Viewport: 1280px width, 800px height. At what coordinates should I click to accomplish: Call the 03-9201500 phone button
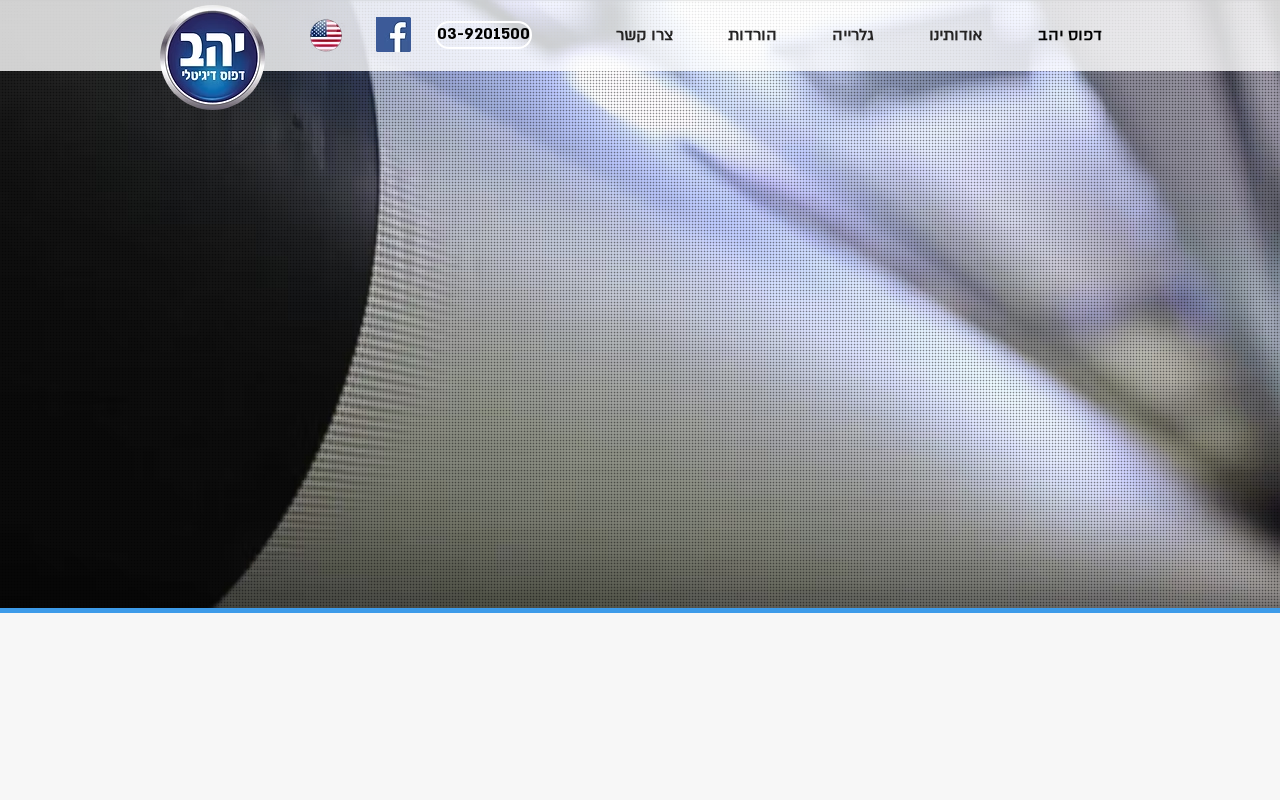(x=483, y=35)
